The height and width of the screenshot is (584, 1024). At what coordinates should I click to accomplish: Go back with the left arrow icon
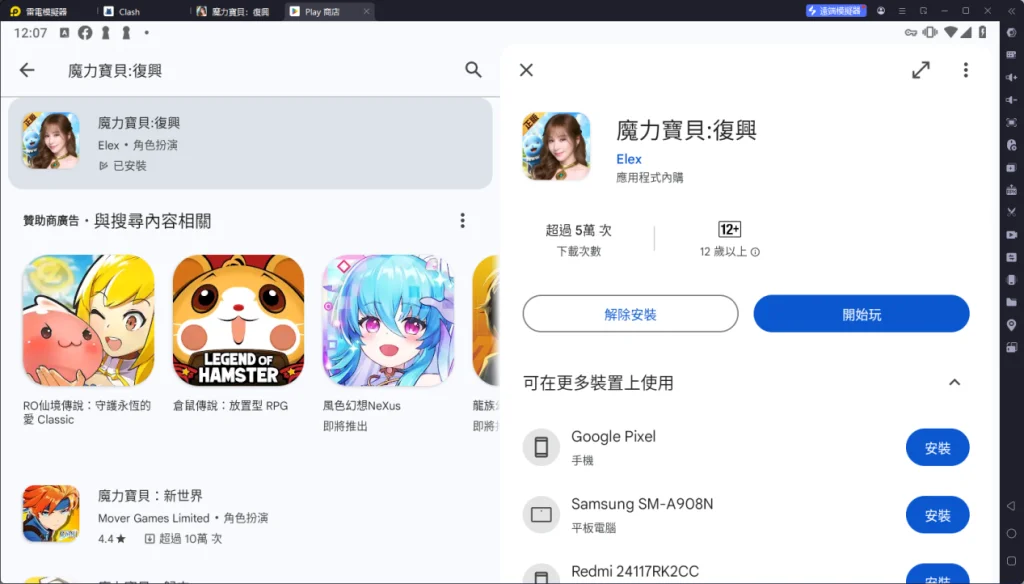point(27,70)
